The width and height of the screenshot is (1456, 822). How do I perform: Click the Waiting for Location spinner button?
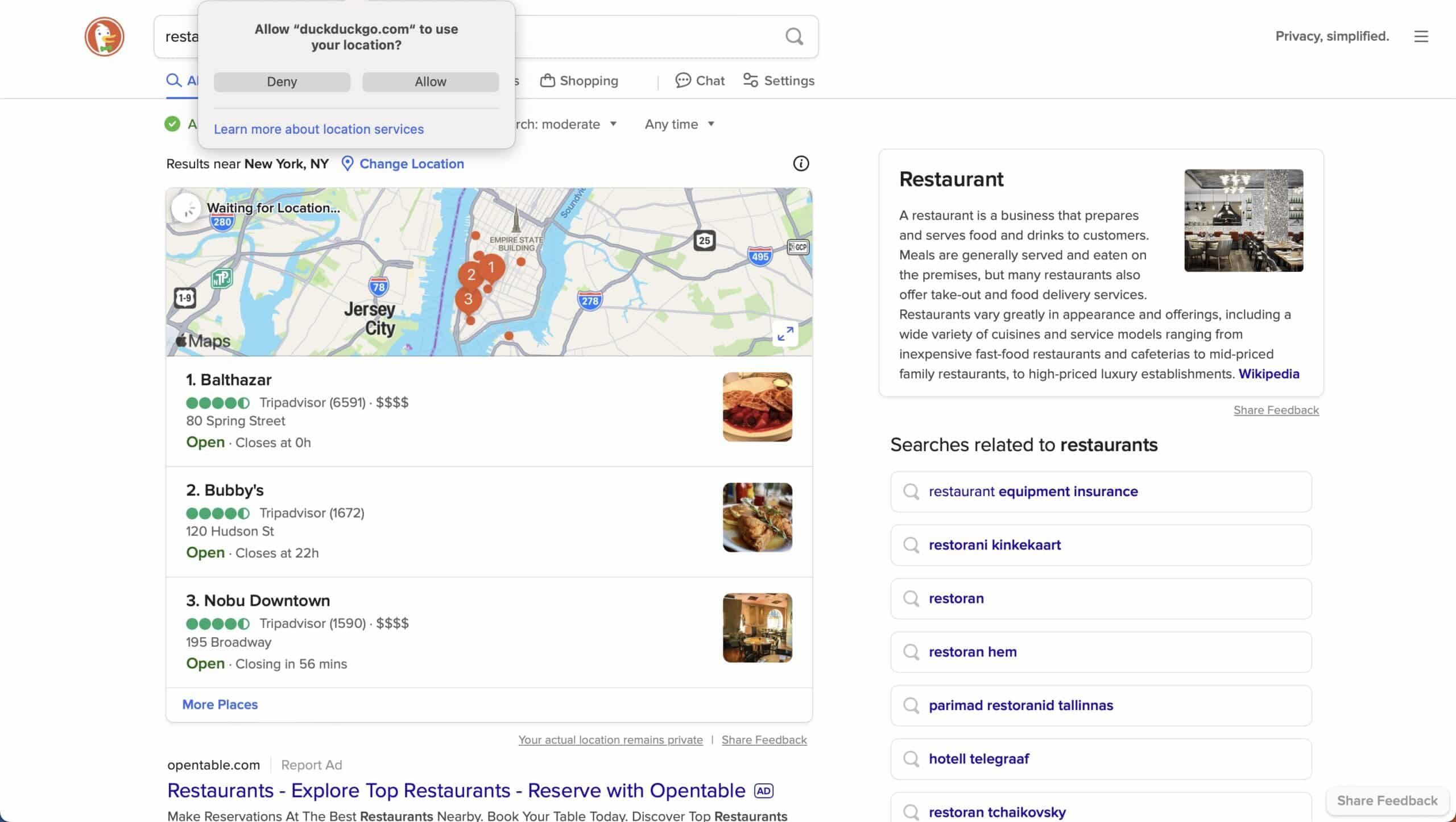point(186,208)
